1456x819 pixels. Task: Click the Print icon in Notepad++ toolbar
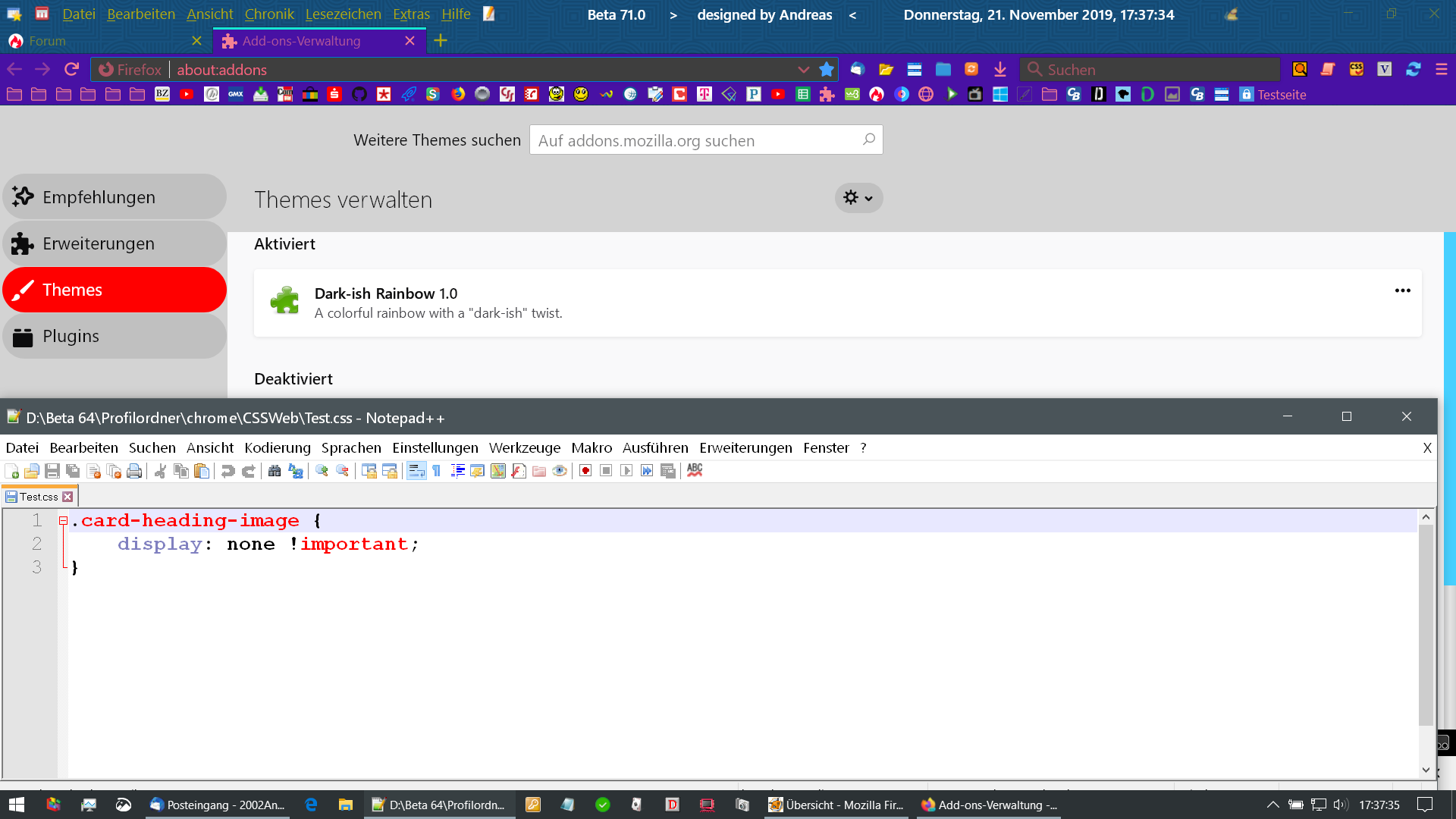pos(134,471)
